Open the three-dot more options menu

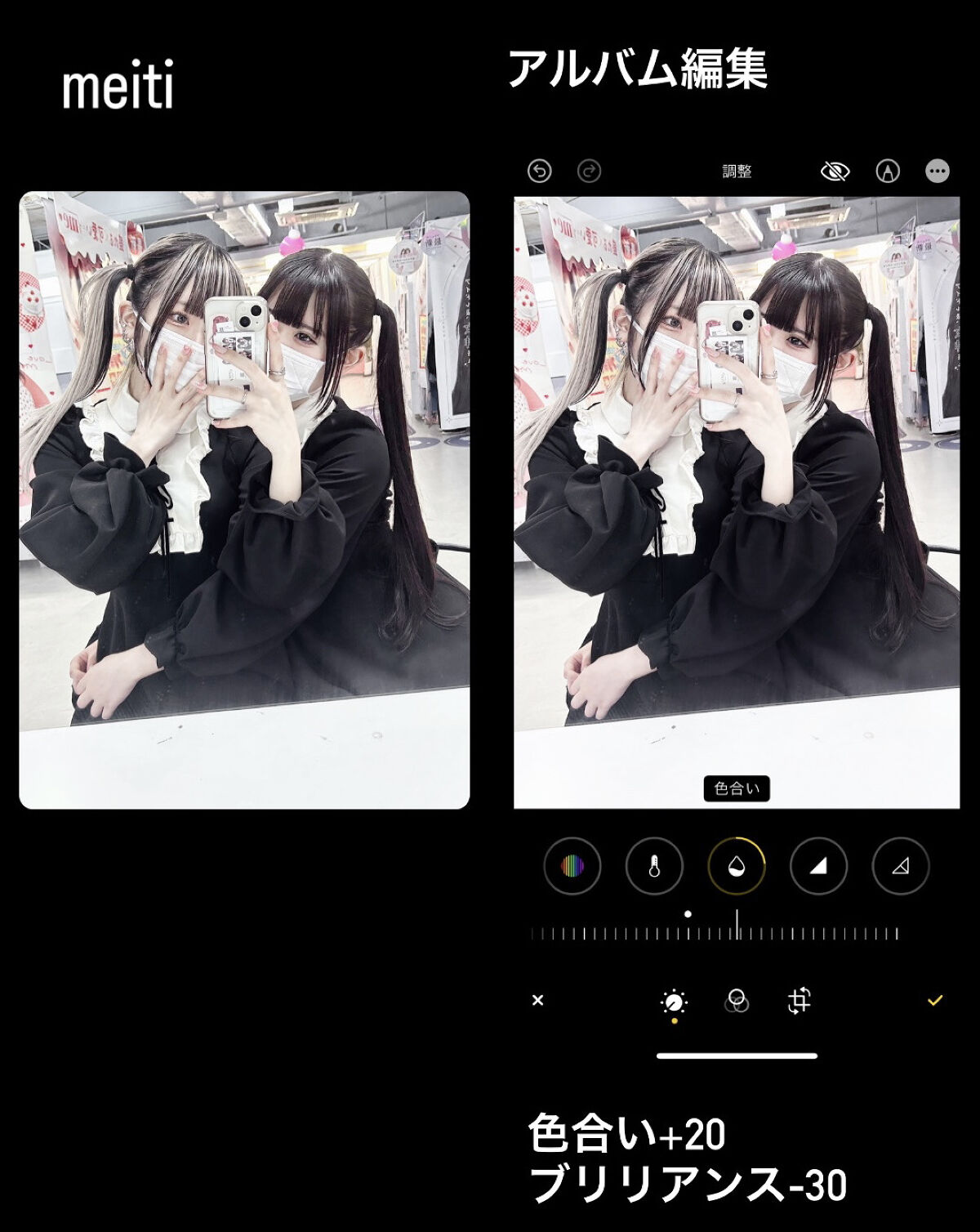click(x=938, y=171)
